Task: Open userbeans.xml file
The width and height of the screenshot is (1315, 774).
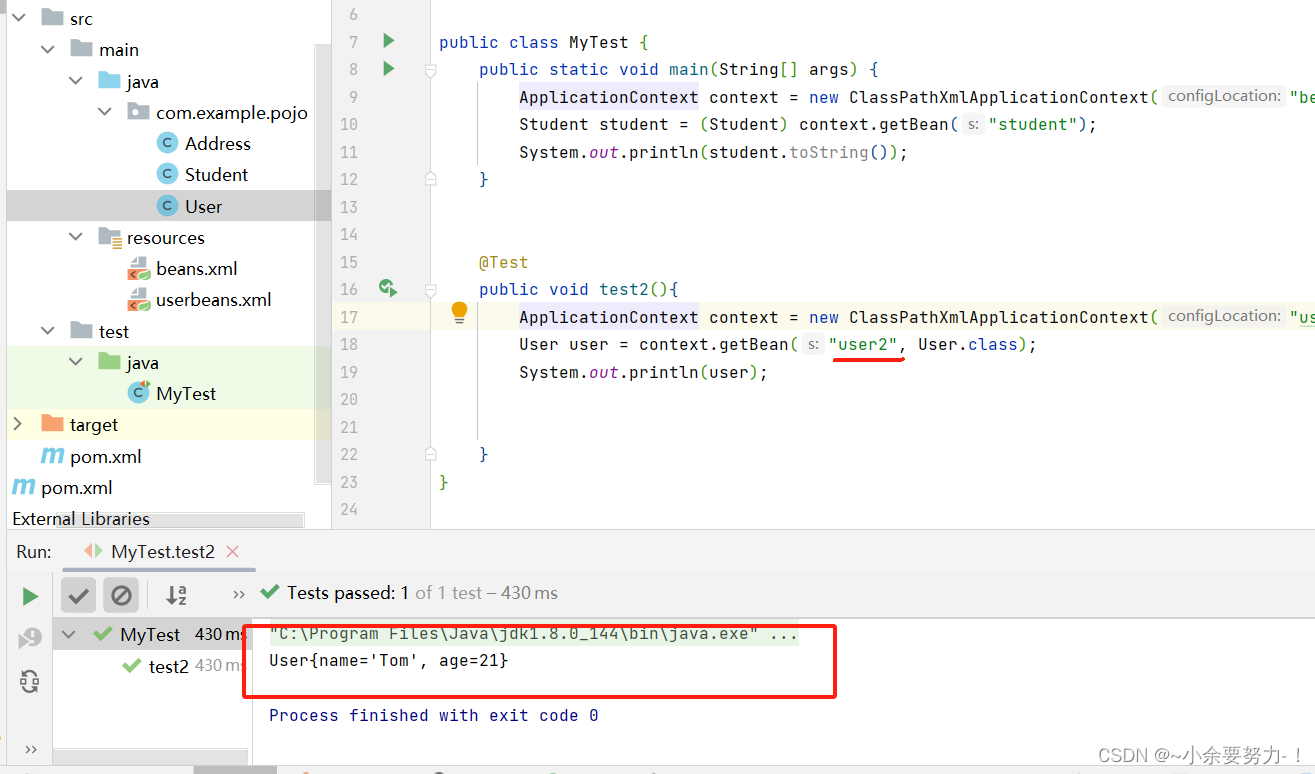Action: pos(214,299)
